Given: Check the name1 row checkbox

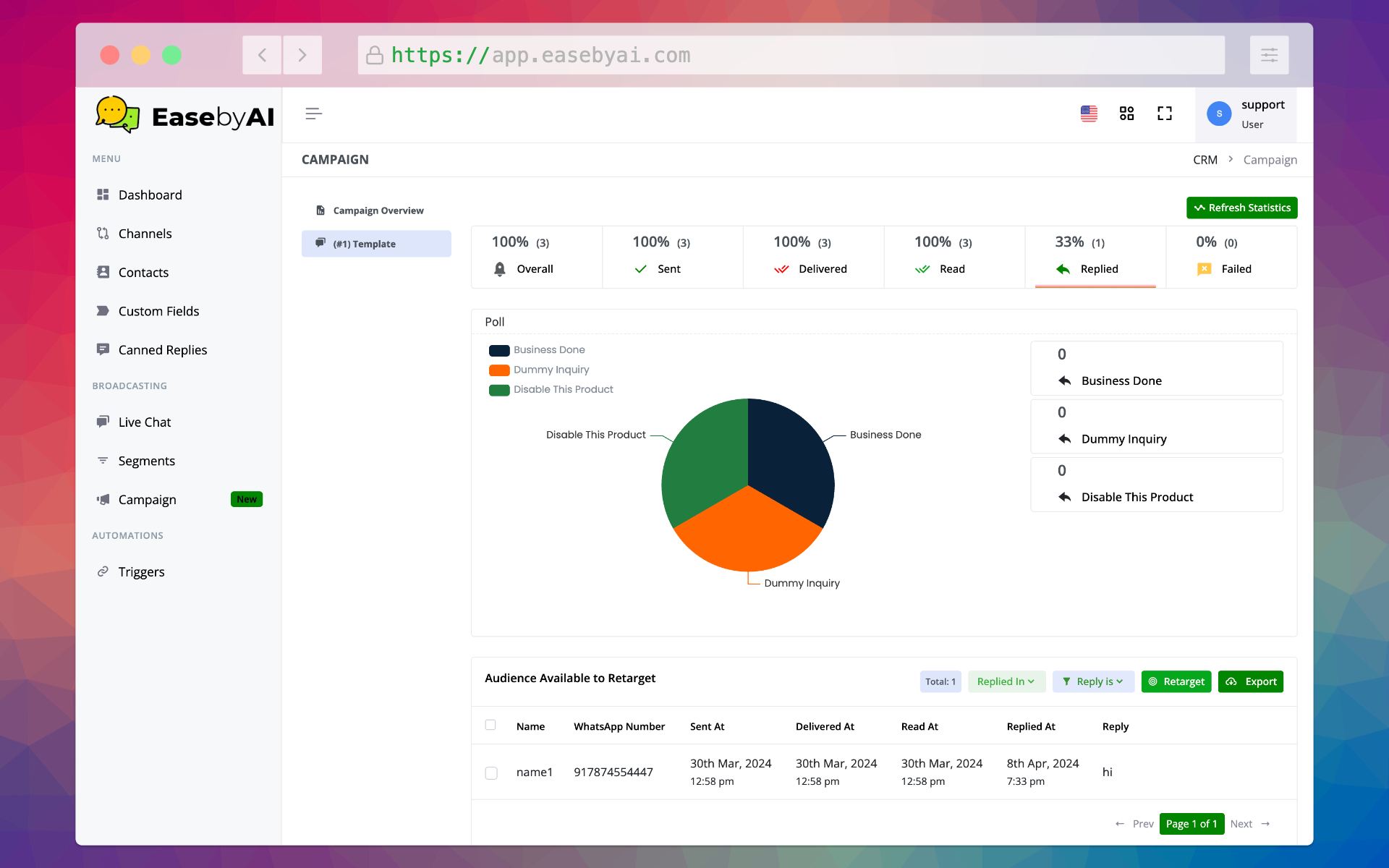Looking at the screenshot, I should click(x=491, y=773).
